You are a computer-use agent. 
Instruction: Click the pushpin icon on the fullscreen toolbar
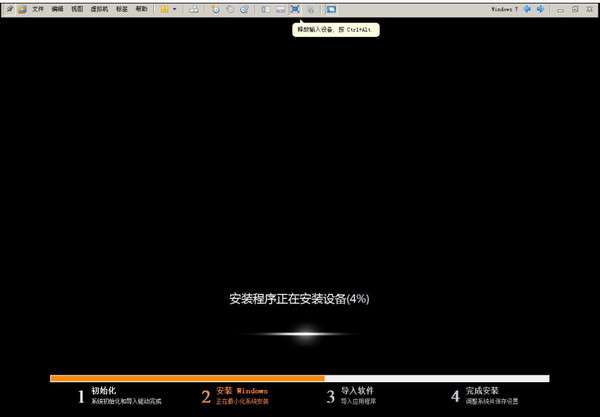[10, 9]
